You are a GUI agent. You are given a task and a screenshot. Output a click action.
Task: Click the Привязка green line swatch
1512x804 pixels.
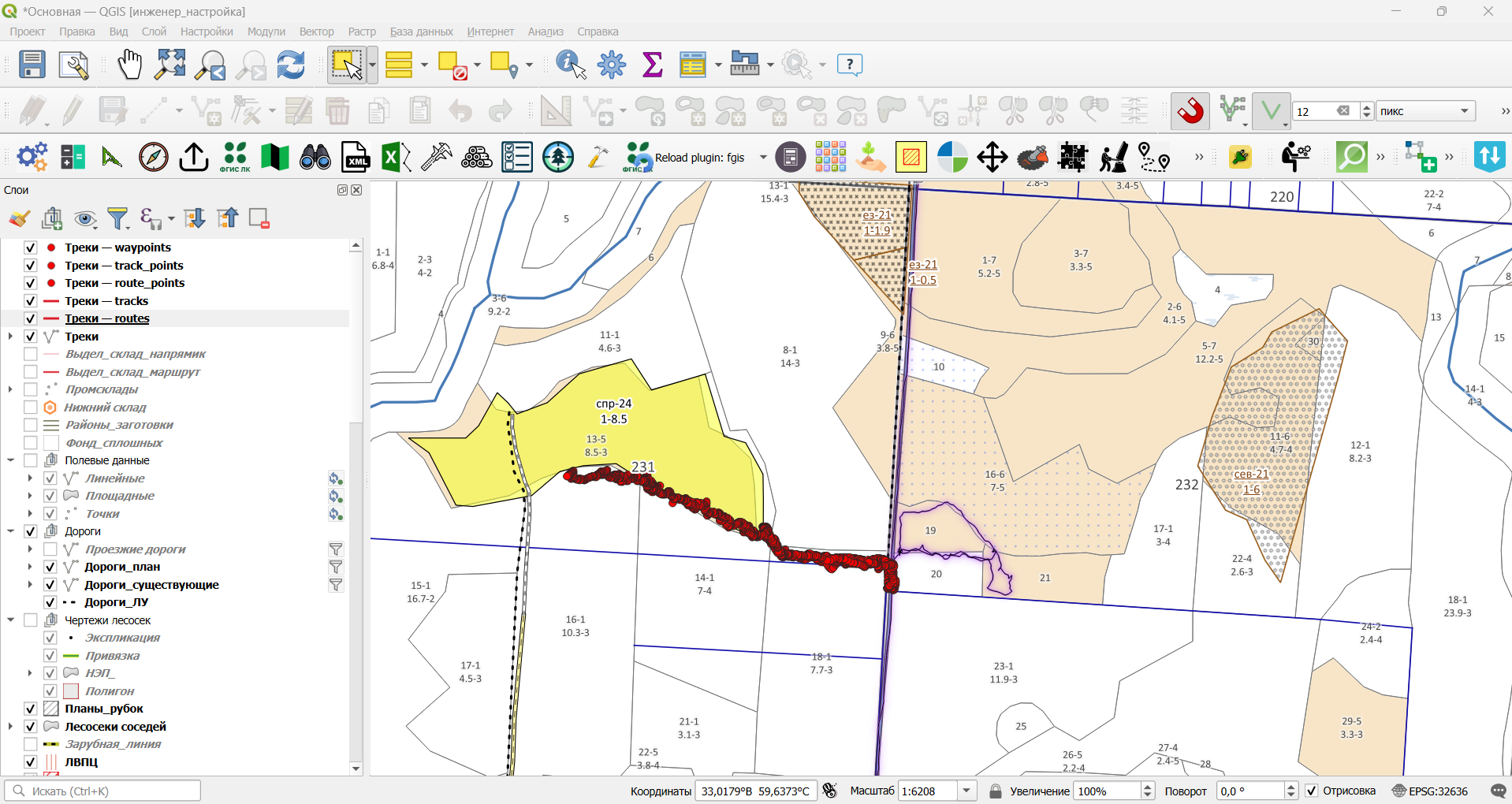click(x=71, y=656)
